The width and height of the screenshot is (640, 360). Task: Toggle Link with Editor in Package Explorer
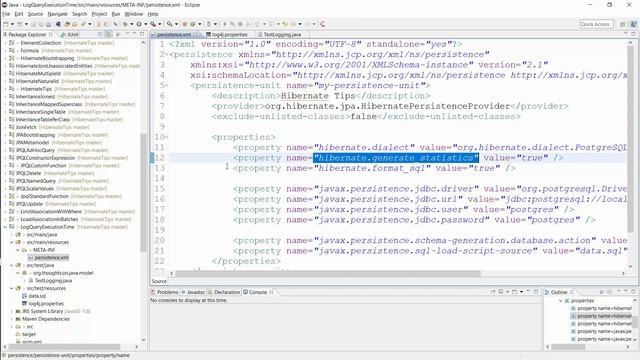pos(109,34)
